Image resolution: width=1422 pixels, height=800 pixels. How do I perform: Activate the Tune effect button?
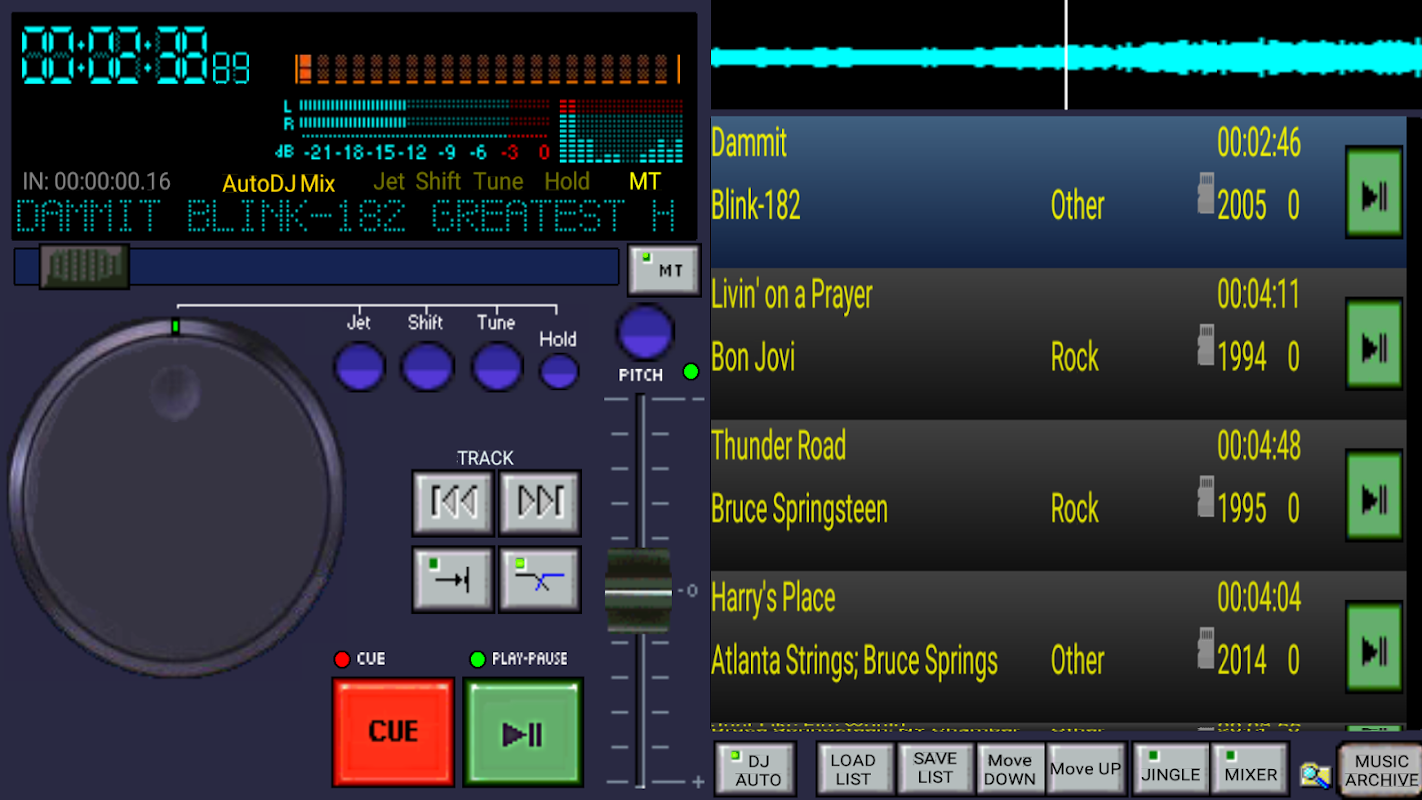tap(497, 366)
